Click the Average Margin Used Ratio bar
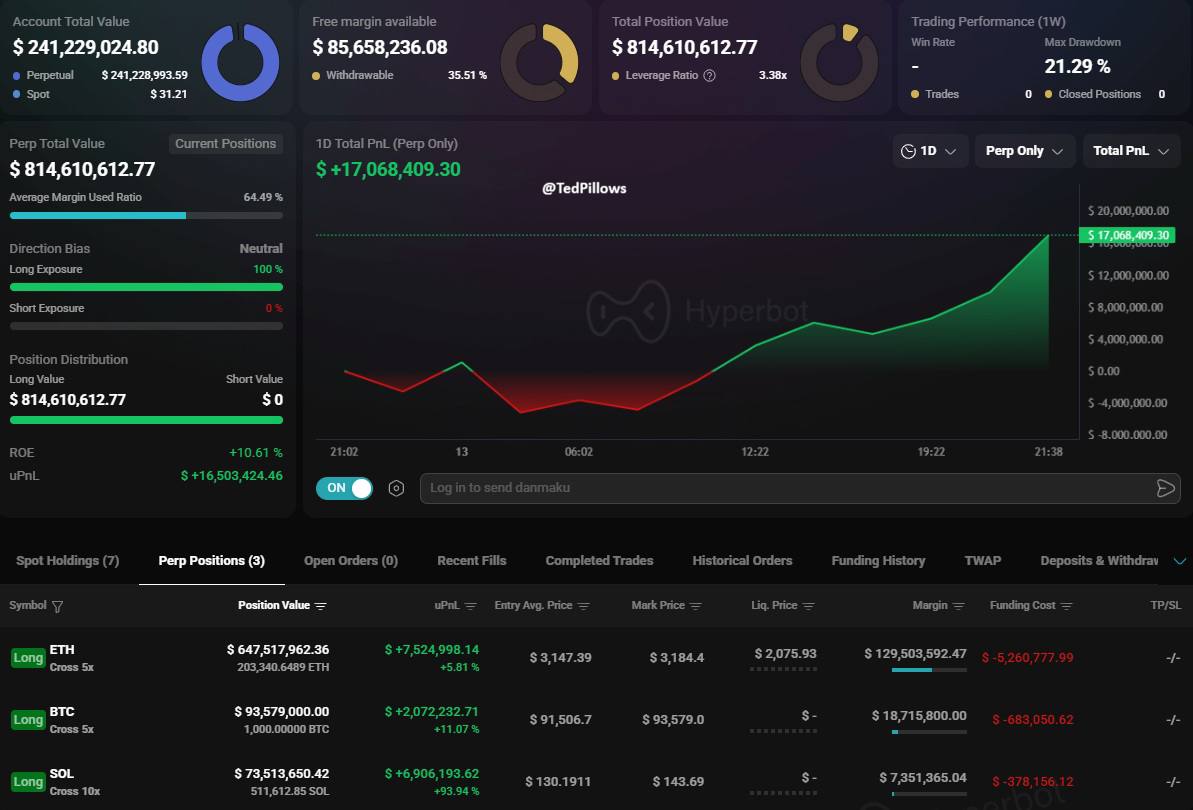Screen dimensions: 1193x810 tap(146, 215)
